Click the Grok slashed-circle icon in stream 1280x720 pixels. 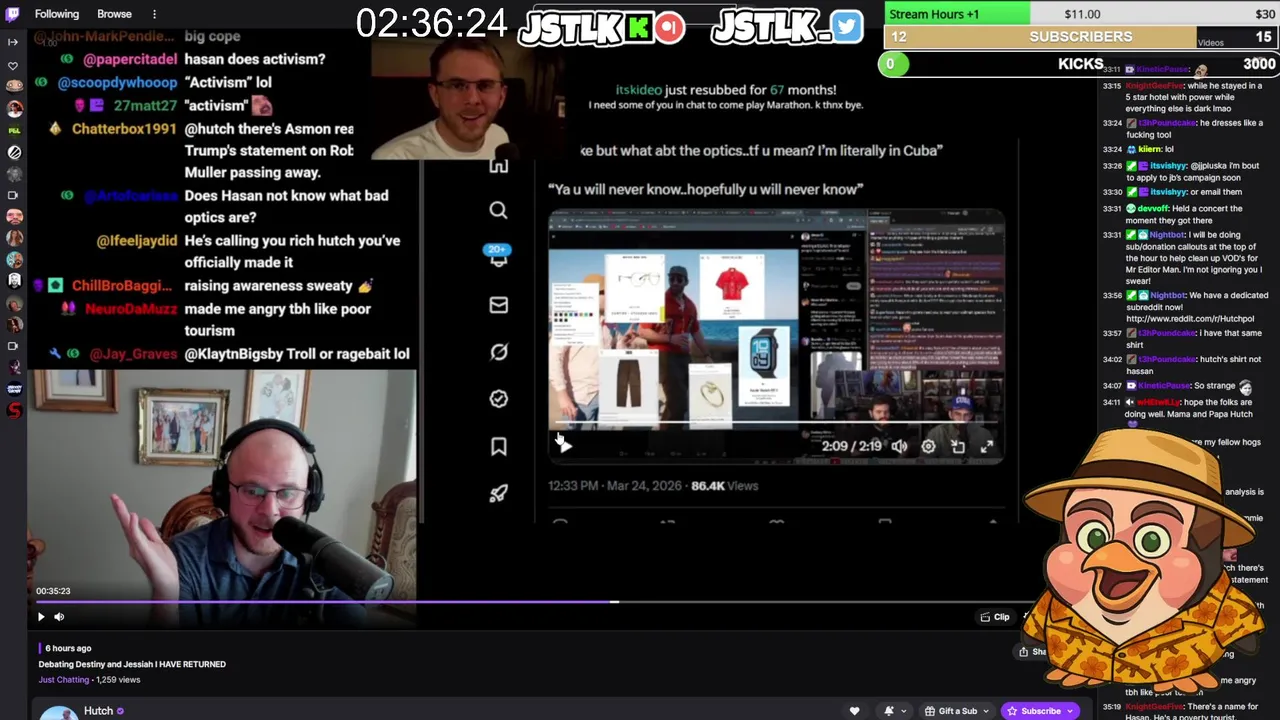tap(498, 352)
